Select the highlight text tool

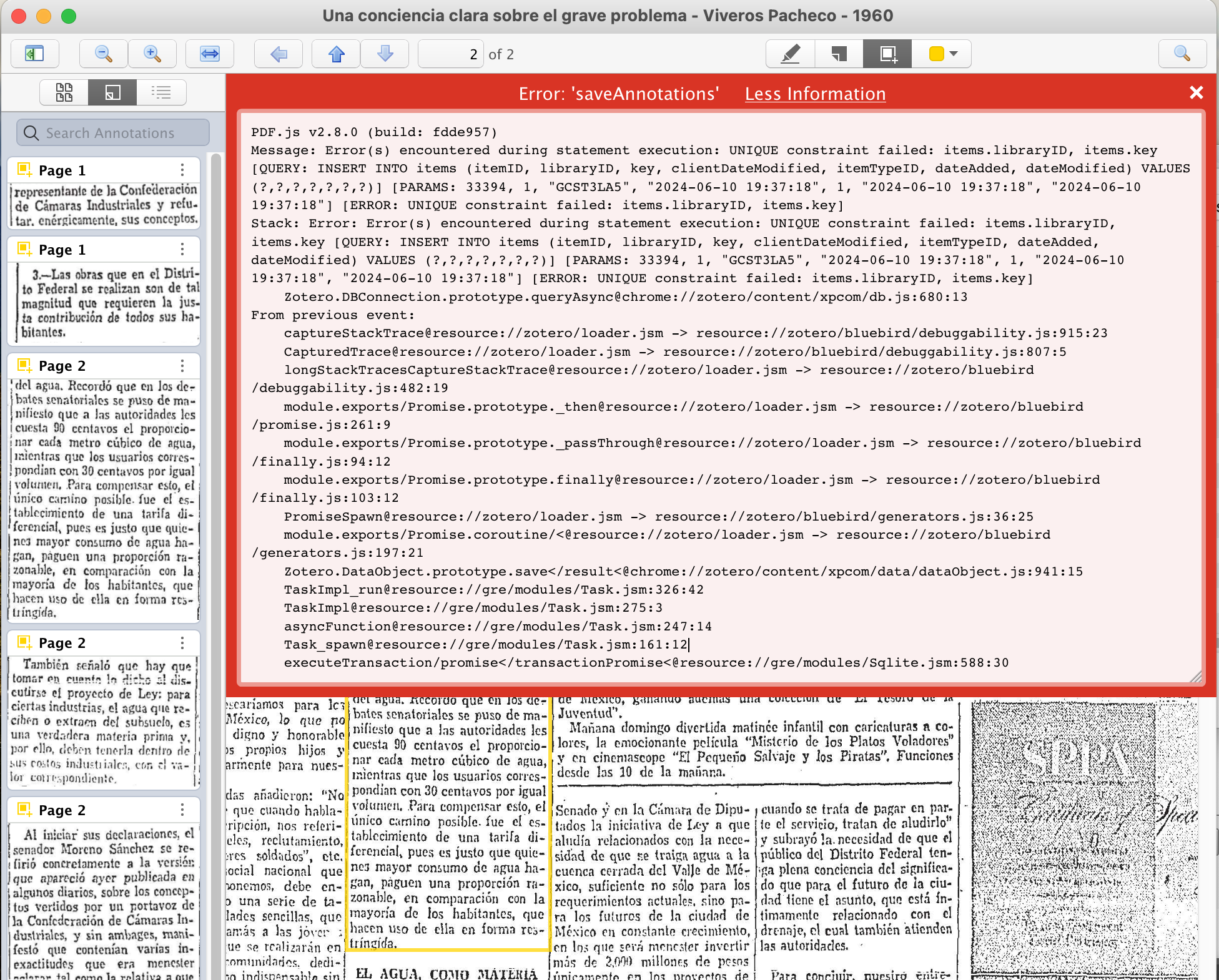(791, 54)
